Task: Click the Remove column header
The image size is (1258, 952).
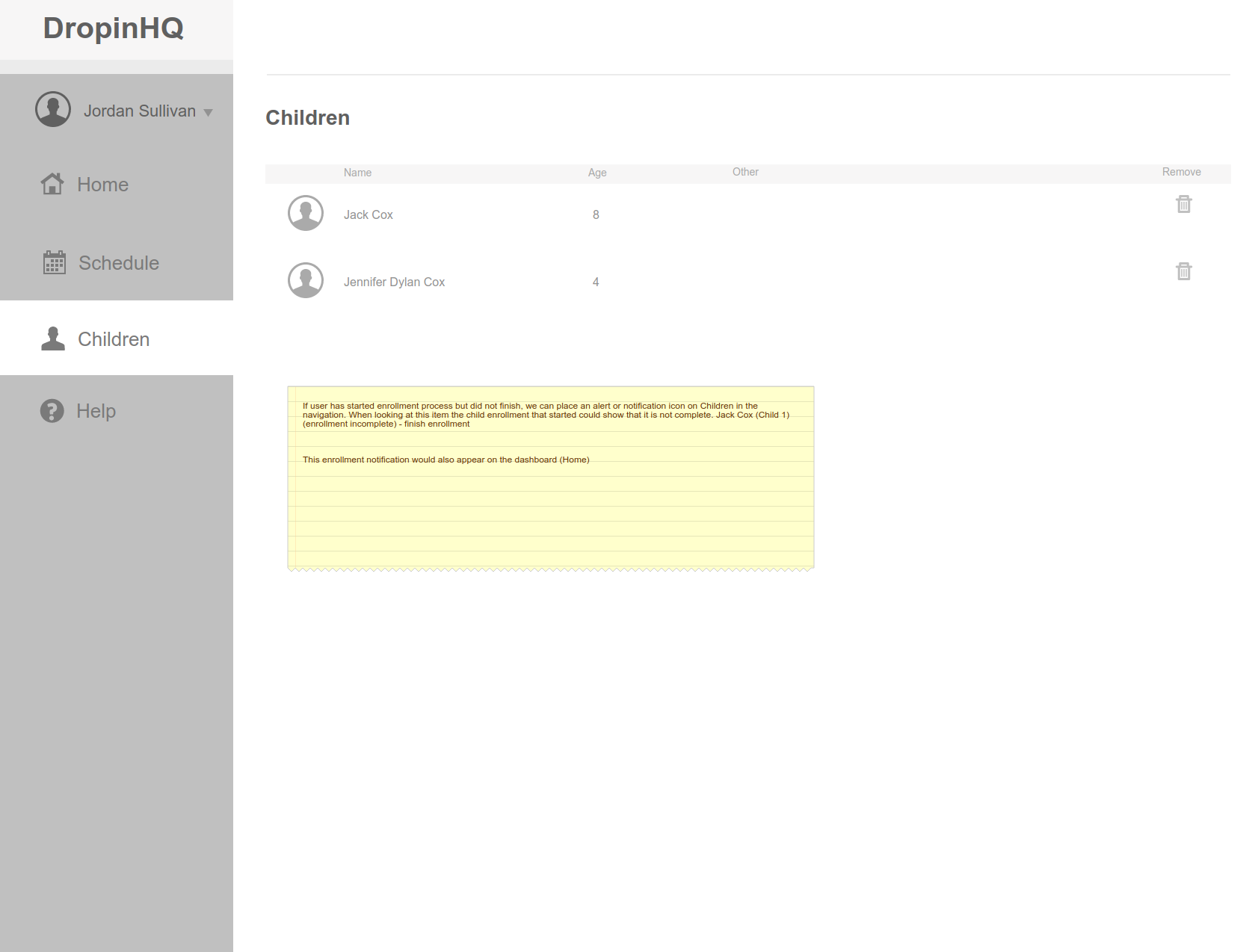Action: tap(1181, 172)
